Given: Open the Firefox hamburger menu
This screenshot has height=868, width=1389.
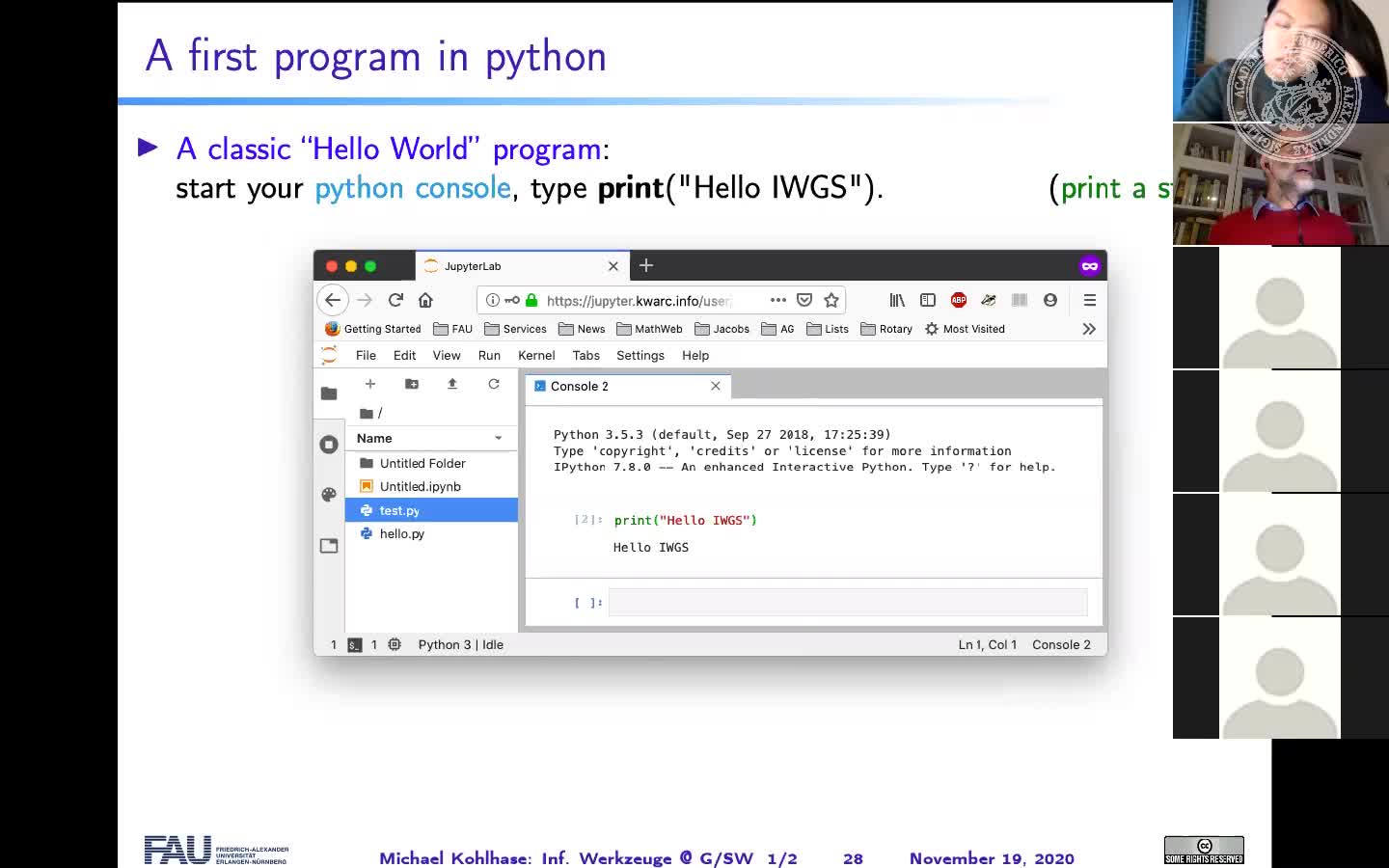Looking at the screenshot, I should tap(1090, 300).
